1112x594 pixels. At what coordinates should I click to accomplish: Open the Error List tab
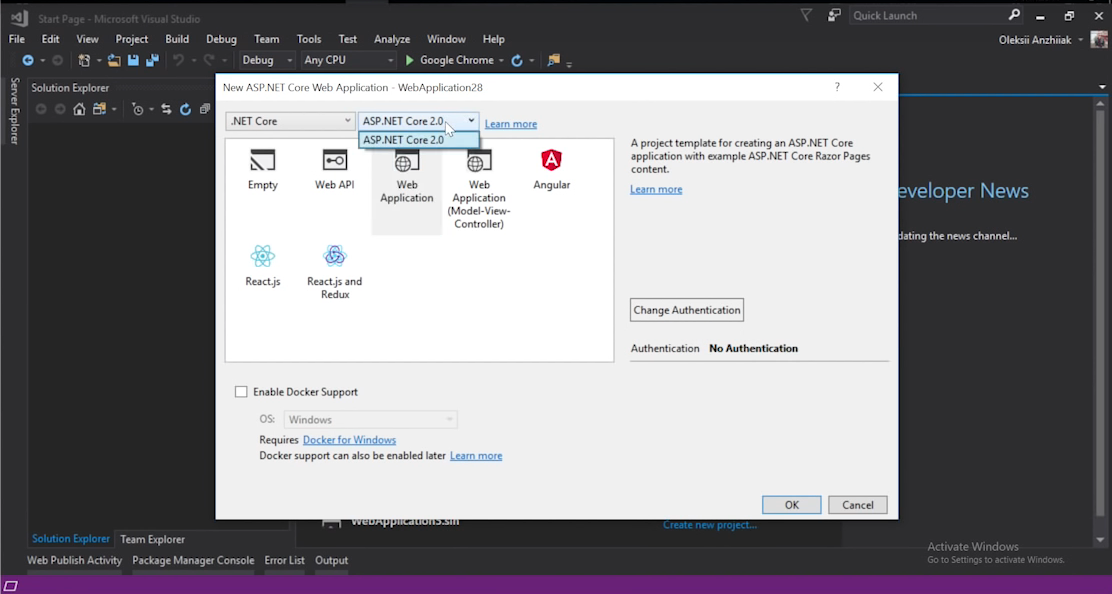[x=284, y=560]
